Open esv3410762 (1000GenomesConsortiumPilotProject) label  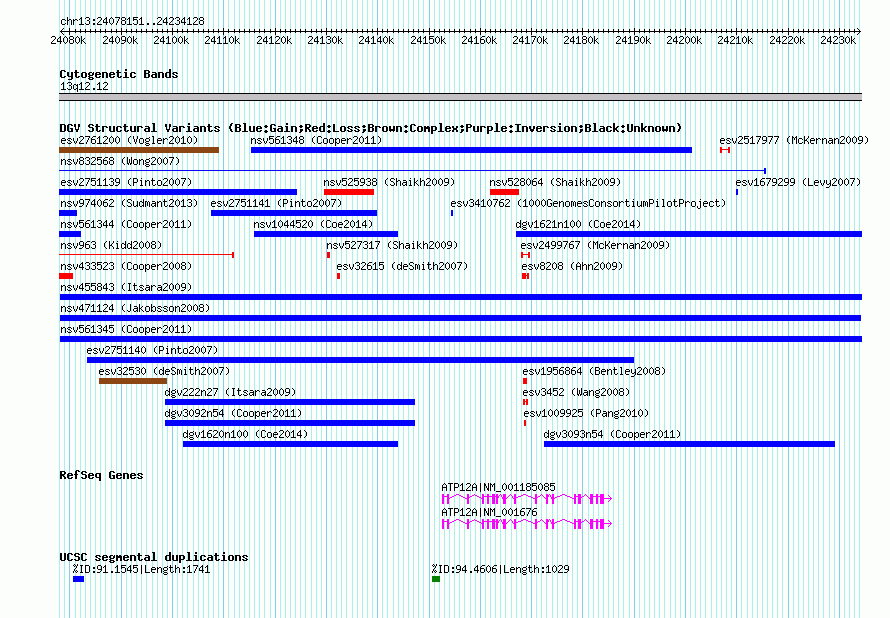pyautogui.click(x=588, y=203)
